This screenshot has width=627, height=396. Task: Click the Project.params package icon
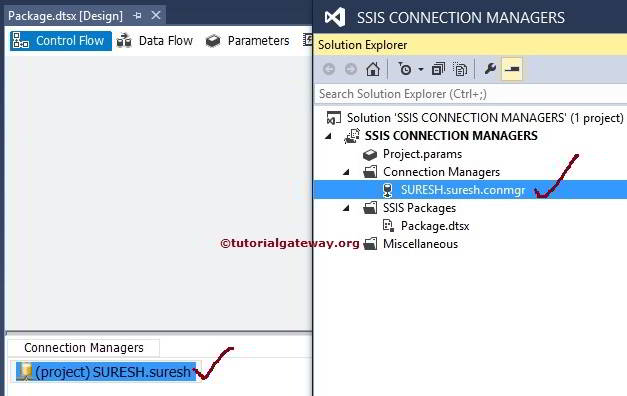(370, 154)
